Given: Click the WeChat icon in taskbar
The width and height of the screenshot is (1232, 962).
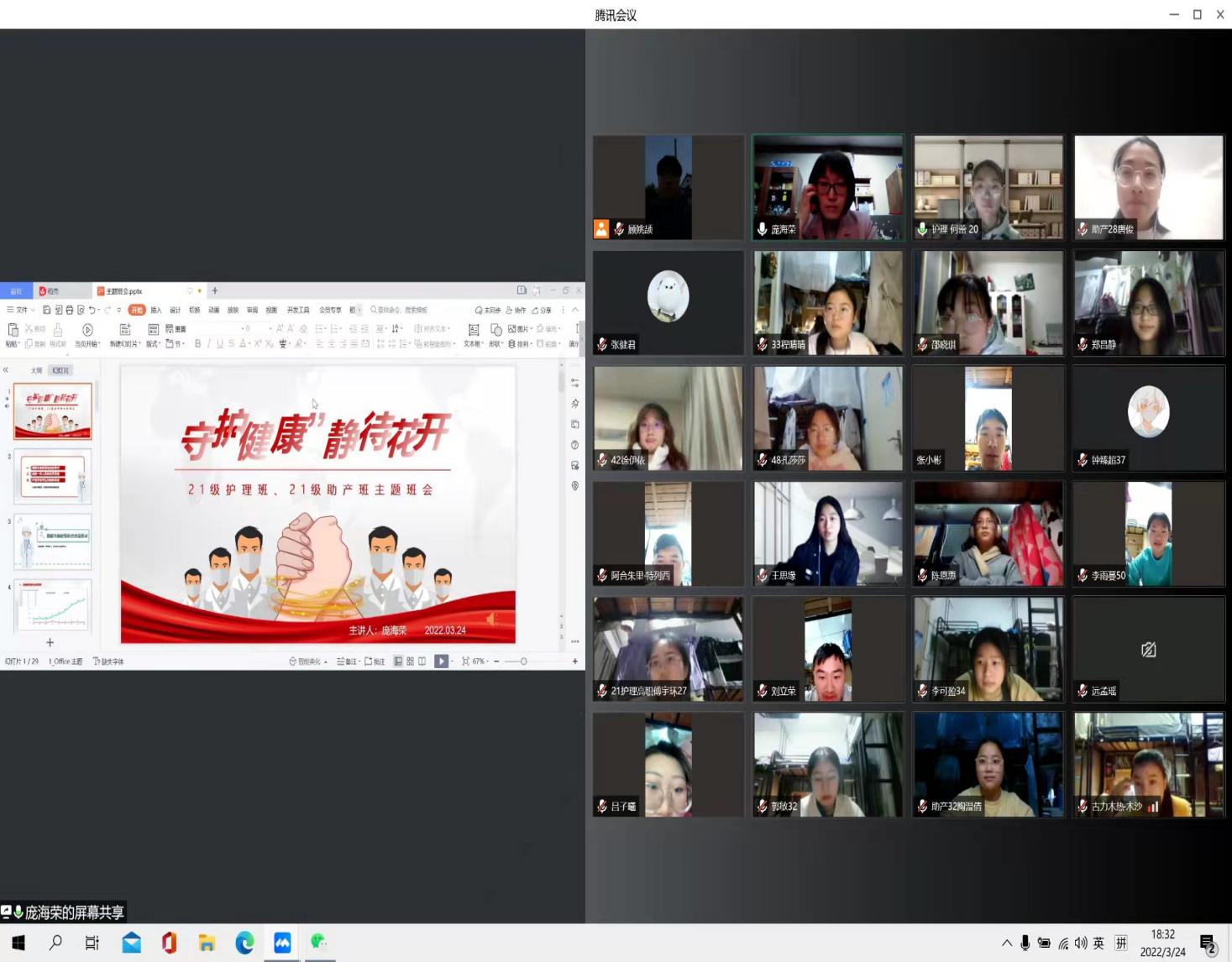Looking at the screenshot, I should click(x=318, y=943).
